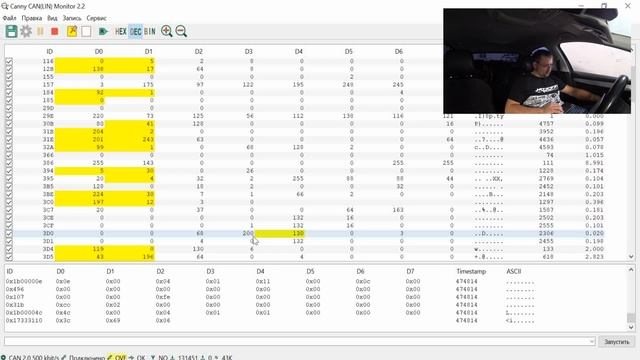Open the Вид menu

[52, 18]
